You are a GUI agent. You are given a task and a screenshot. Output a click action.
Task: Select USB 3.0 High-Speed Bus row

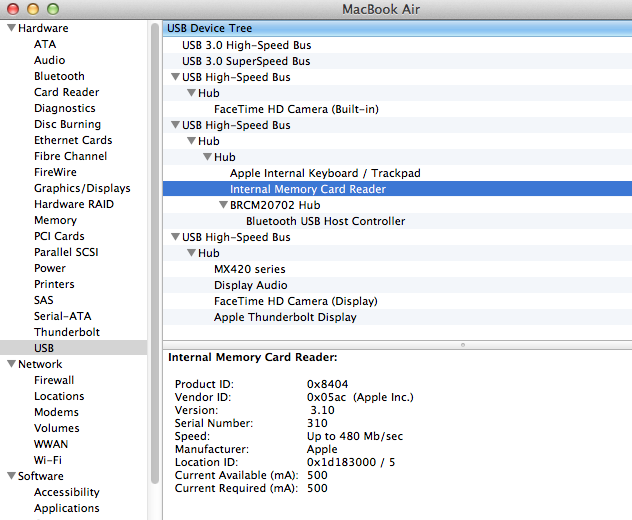[397, 45]
